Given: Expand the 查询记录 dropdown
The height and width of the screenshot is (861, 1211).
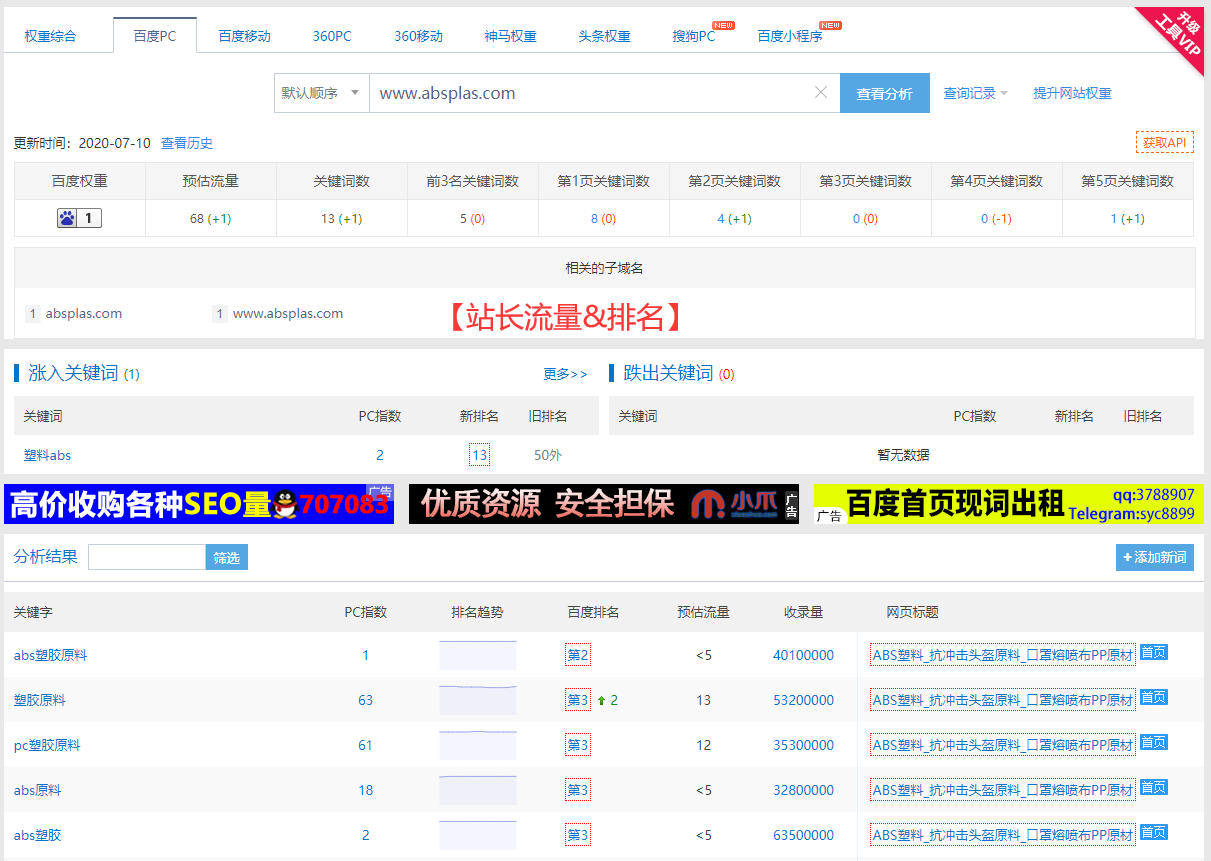Looking at the screenshot, I should click(975, 93).
